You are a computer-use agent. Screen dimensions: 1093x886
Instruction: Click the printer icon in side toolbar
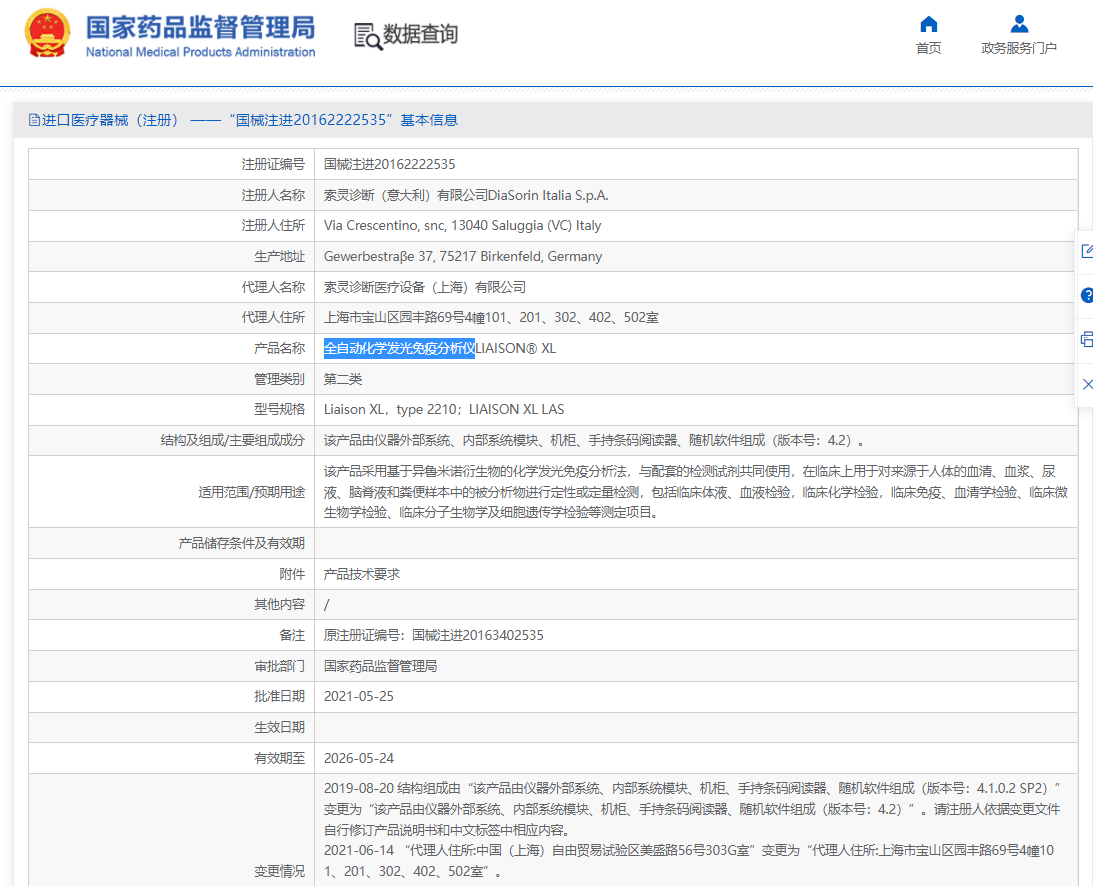tap(1087, 339)
